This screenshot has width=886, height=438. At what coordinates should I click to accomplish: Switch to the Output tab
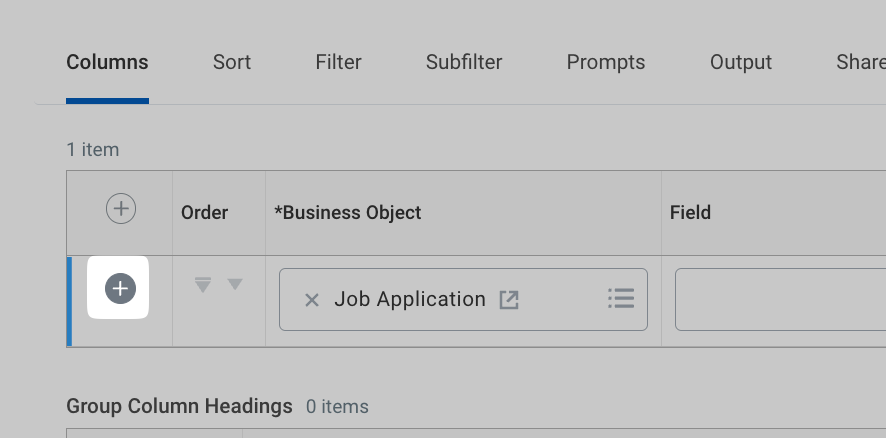[x=741, y=62]
